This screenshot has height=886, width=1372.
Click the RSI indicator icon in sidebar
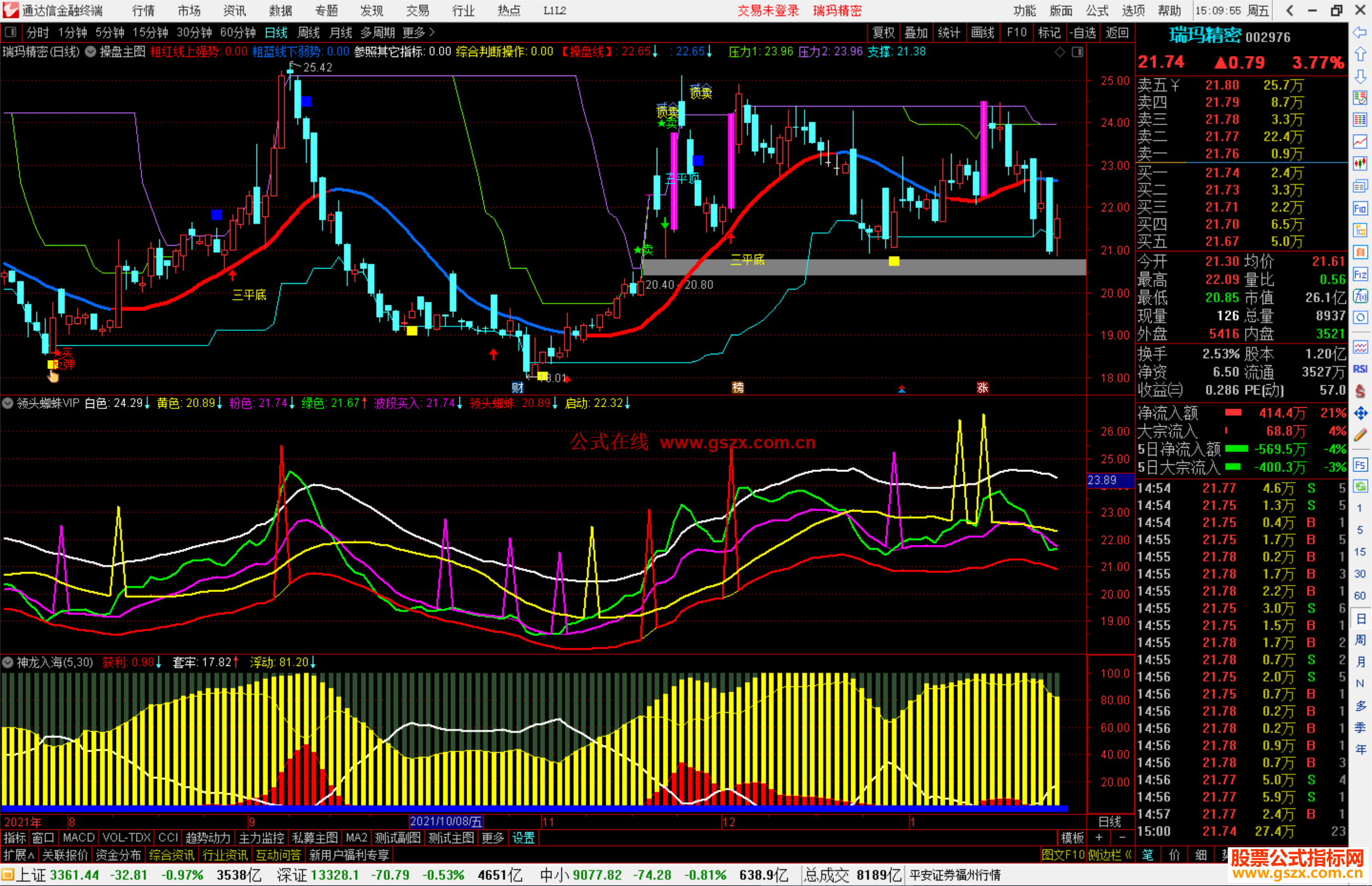(x=1360, y=369)
